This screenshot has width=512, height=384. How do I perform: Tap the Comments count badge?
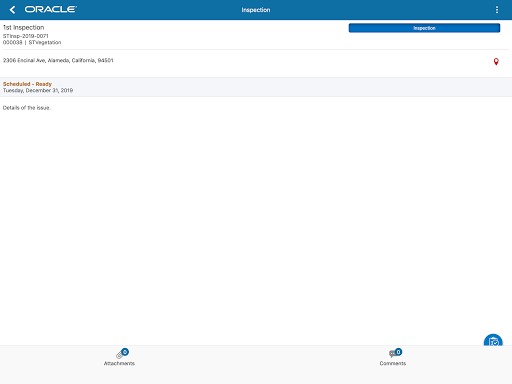point(398,352)
